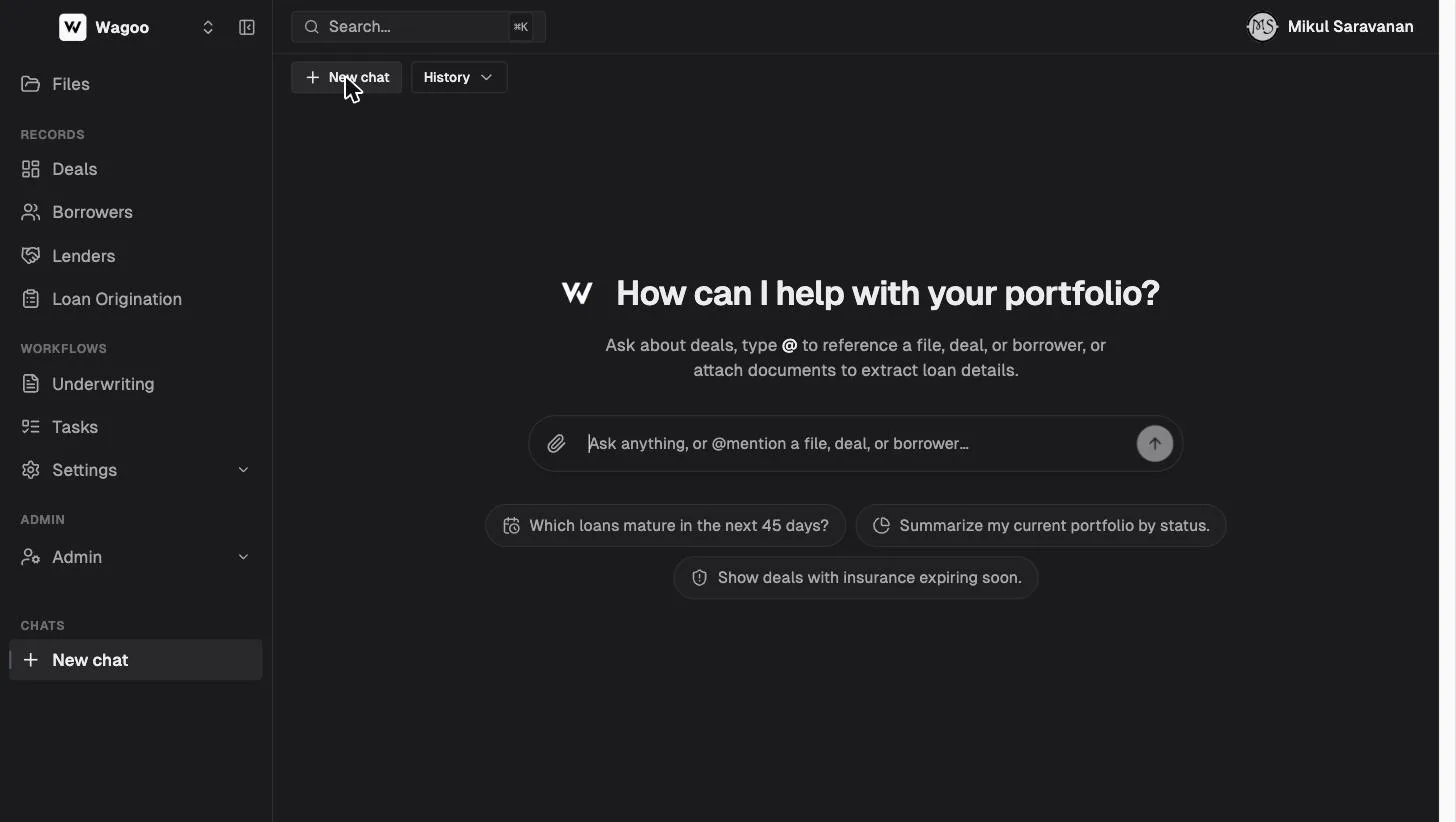Focus the top Search box
This screenshot has width=1456, height=822.
point(418,27)
